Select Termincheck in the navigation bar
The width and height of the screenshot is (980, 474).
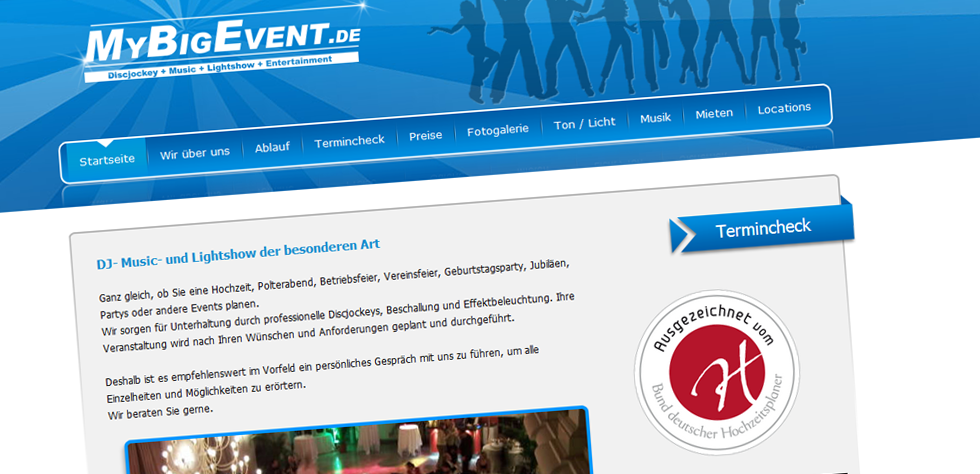pos(349,141)
